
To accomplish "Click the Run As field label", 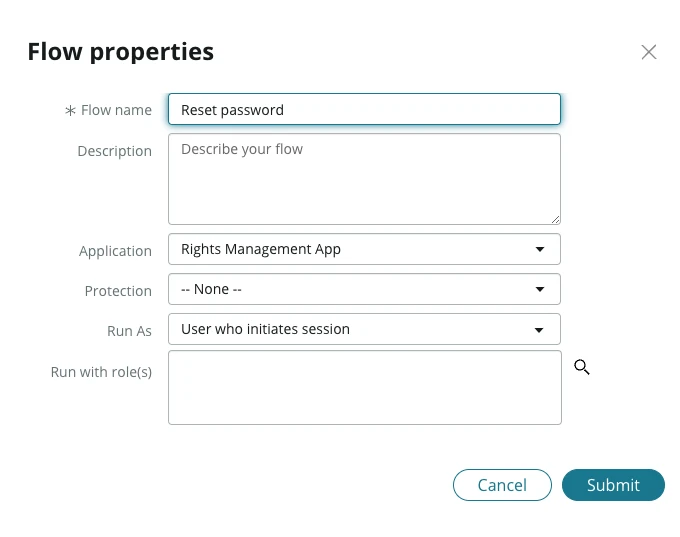I will 129,331.
